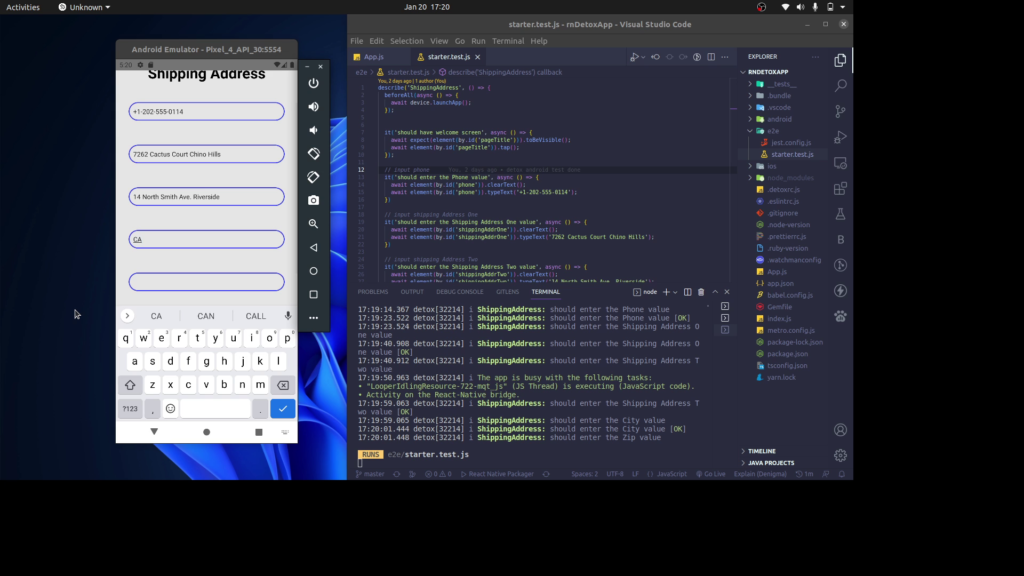Click Go Live in status bar
1024x576 pixels.
(711, 474)
